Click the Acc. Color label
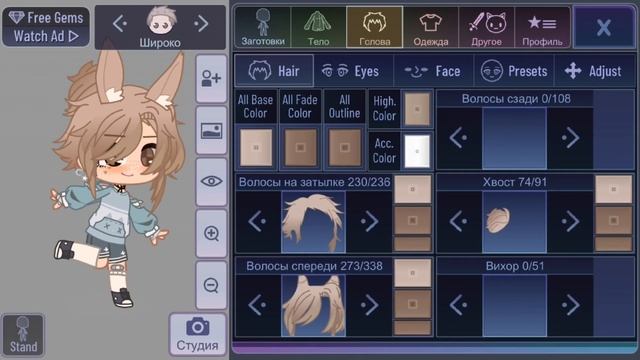Screen dimensions: 640x360 (x=384, y=151)
